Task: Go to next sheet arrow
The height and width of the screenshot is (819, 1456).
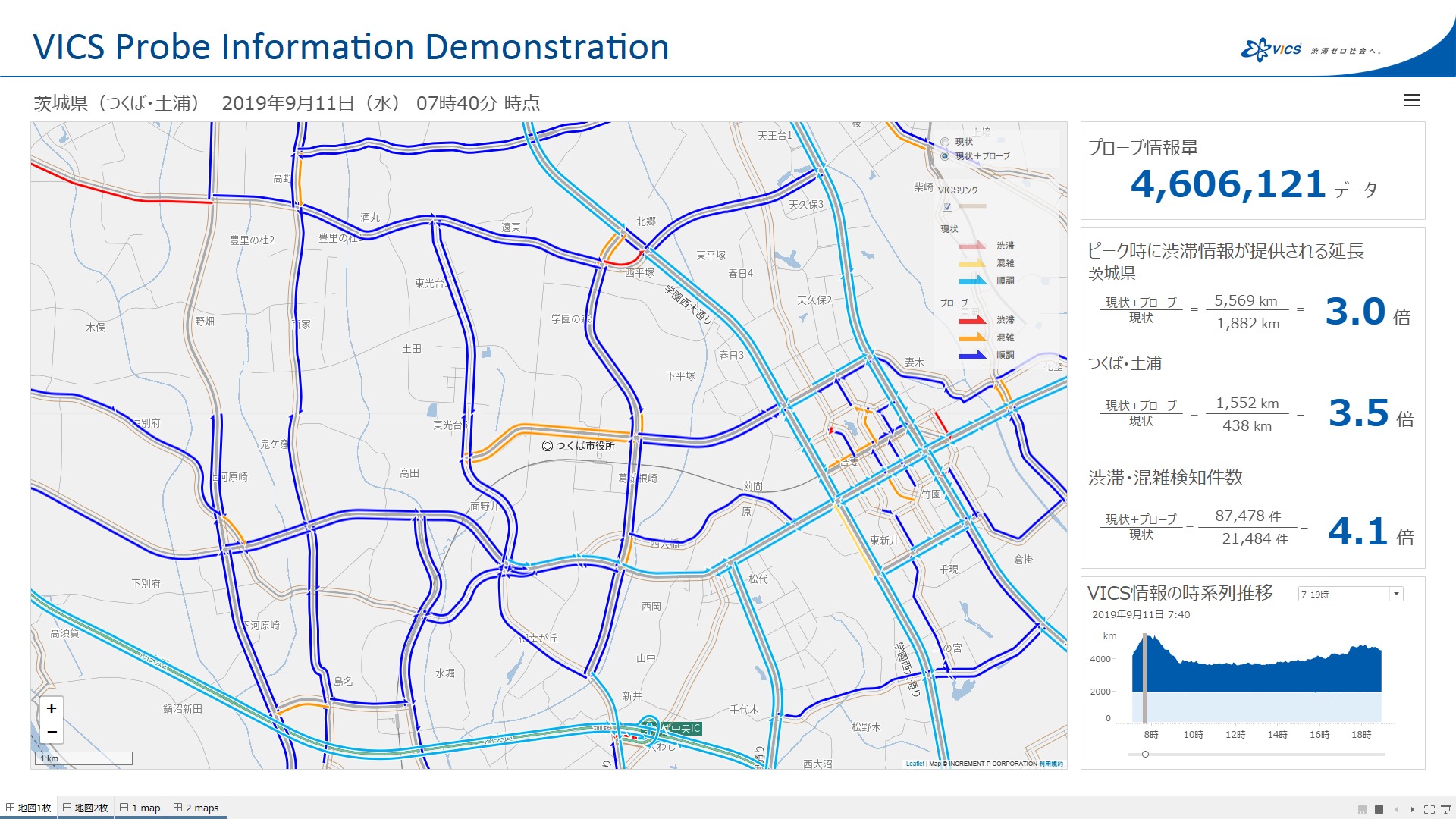Action: click(1412, 809)
